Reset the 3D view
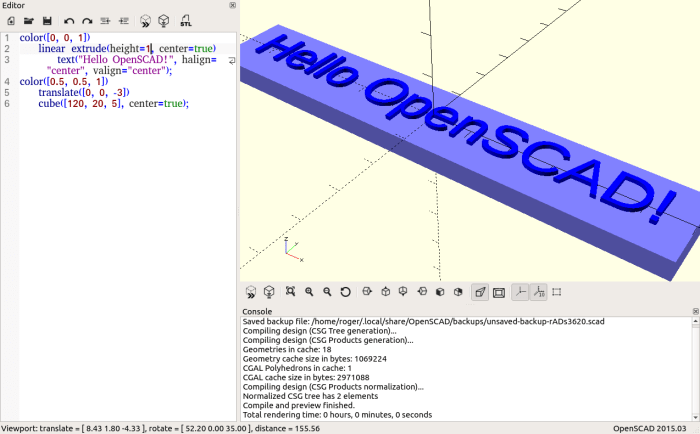The image size is (700, 434). tap(345, 292)
